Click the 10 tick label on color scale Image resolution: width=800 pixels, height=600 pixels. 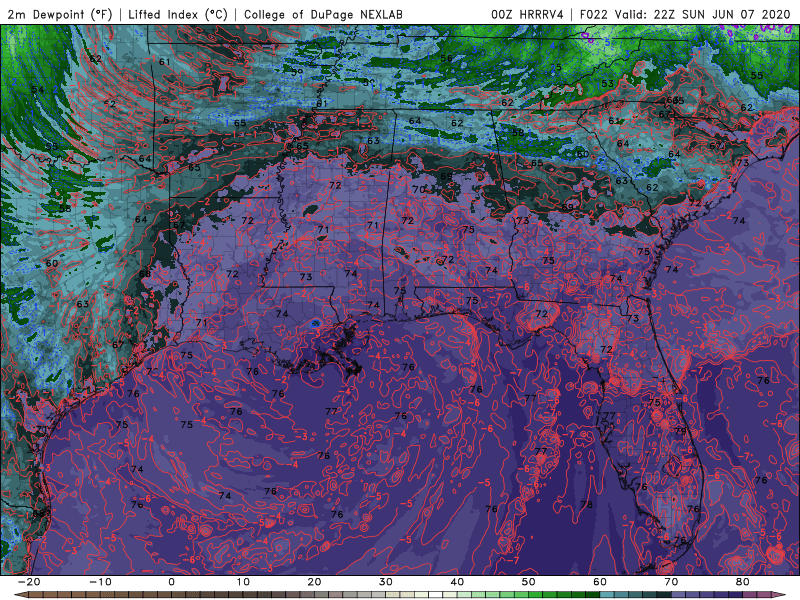pos(243,582)
